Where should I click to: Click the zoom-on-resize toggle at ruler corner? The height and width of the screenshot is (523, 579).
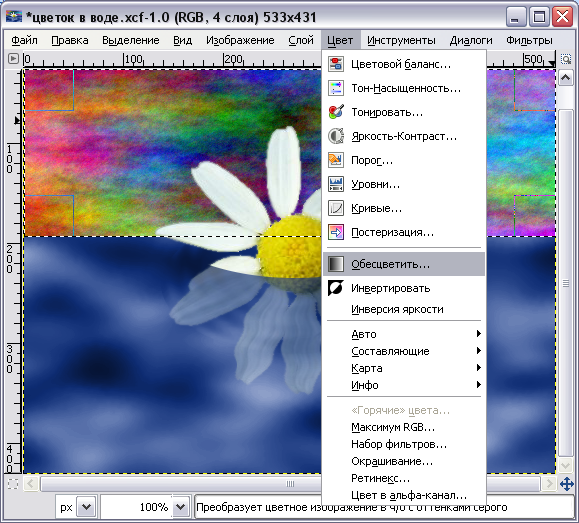tap(566, 59)
